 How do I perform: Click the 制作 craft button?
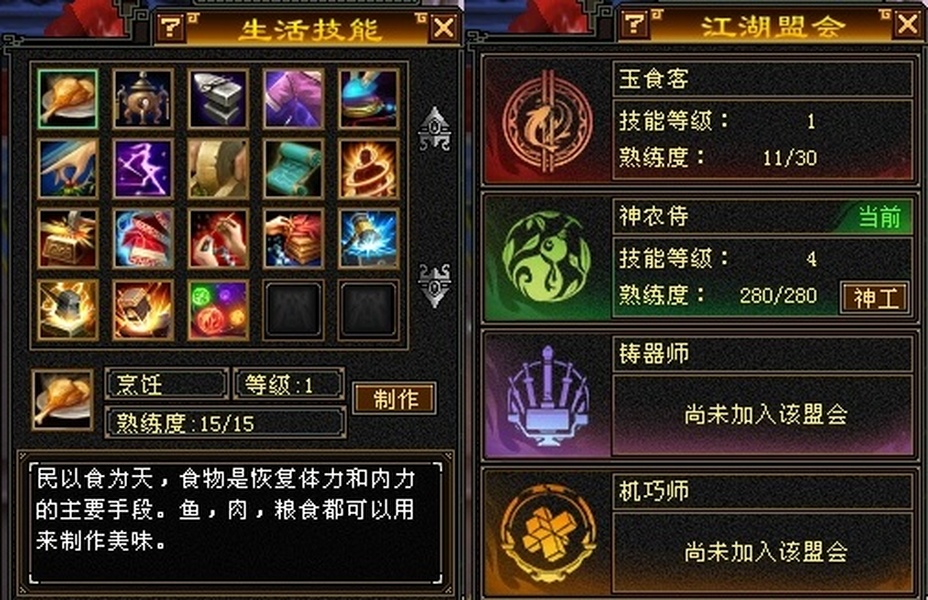(x=395, y=399)
